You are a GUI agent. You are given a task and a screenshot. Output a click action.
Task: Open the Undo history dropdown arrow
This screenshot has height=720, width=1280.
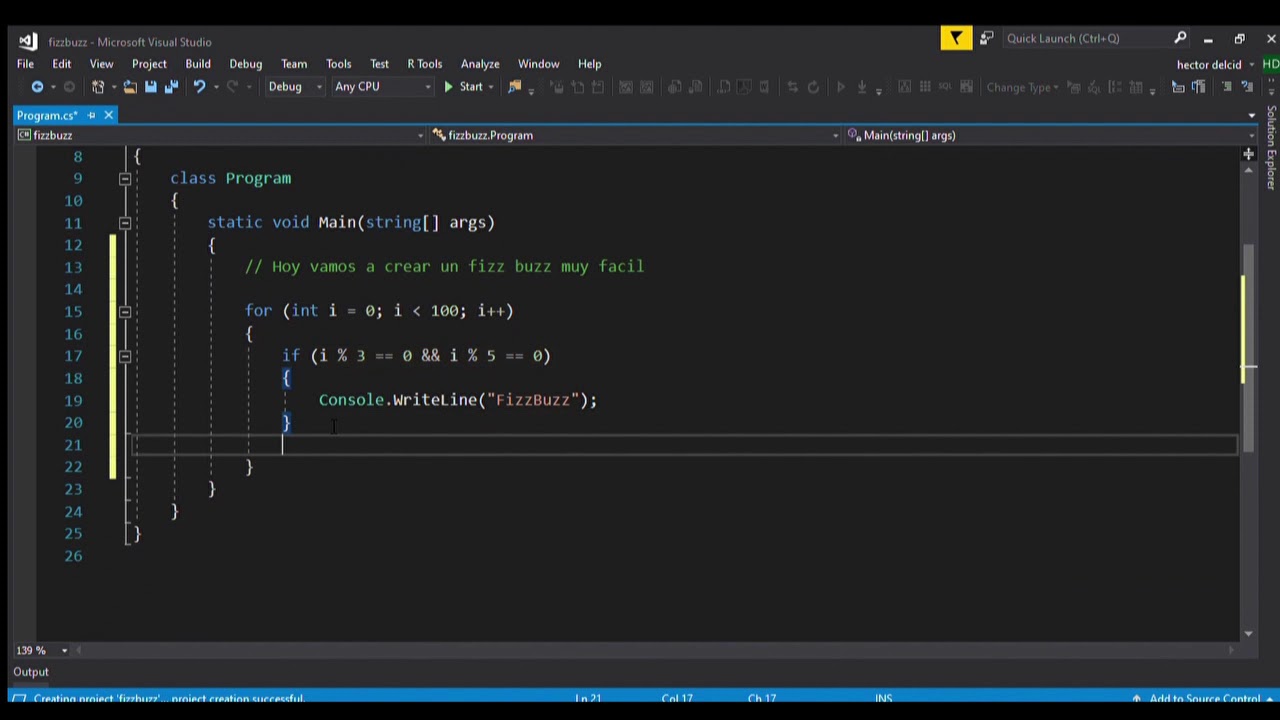pos(216,87)
